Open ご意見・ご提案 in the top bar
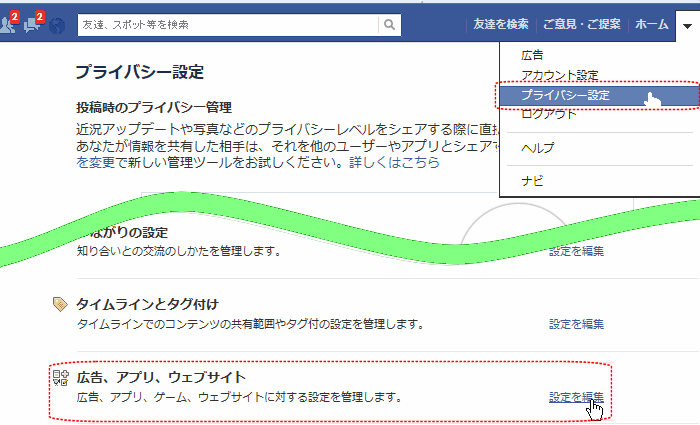The image size is (700, 425). tap(582, 24)
